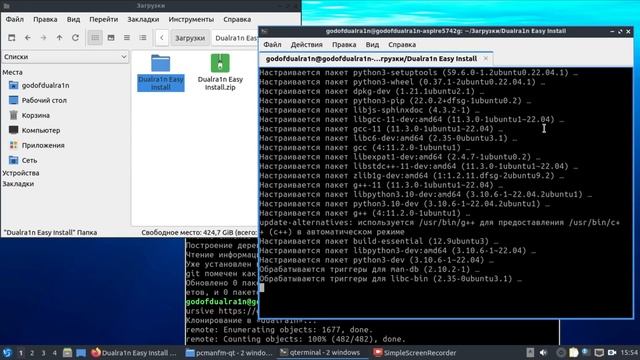
Task: Open Правка menu in file manager
Action: 45,19
